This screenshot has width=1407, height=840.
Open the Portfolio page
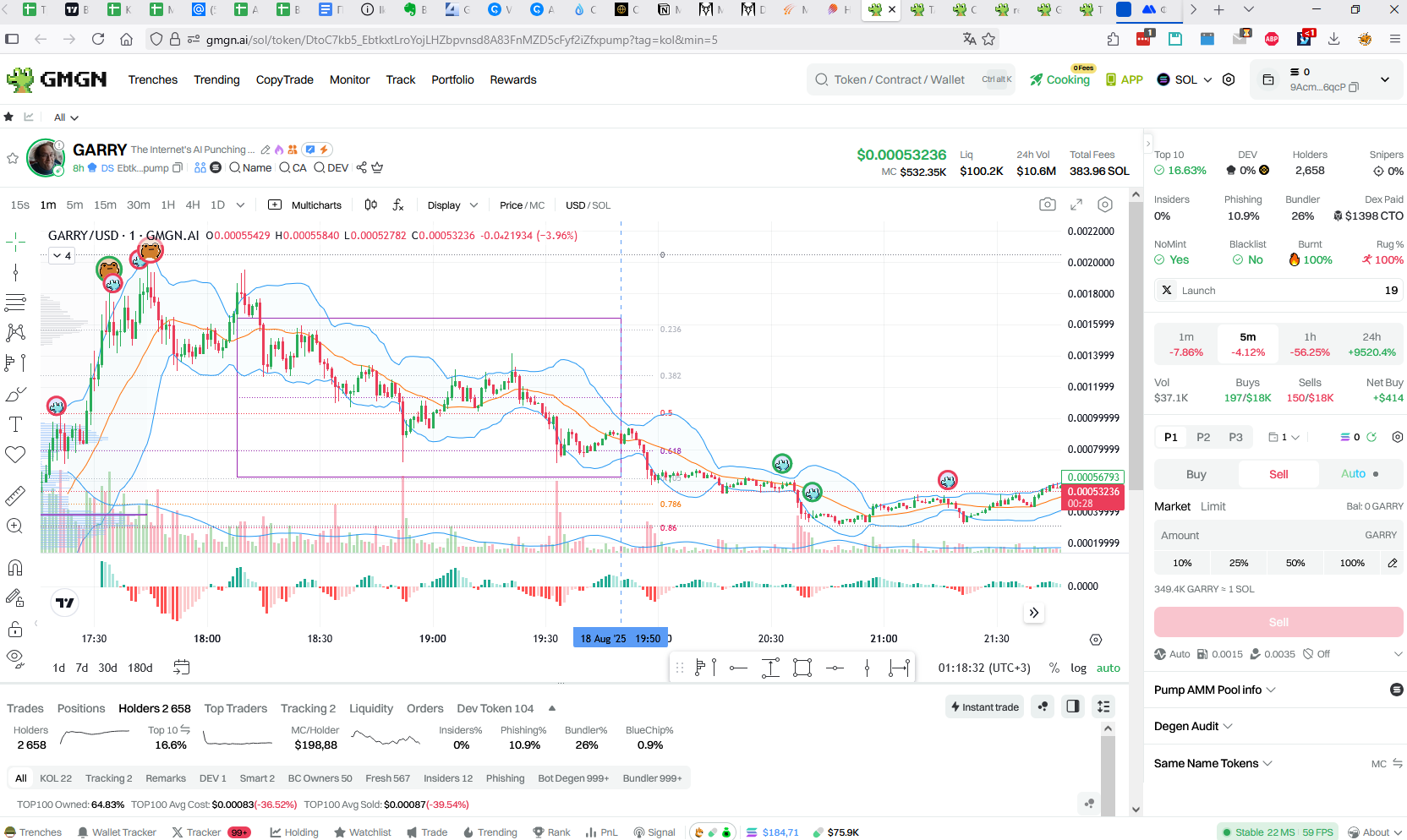coord(452,79)
